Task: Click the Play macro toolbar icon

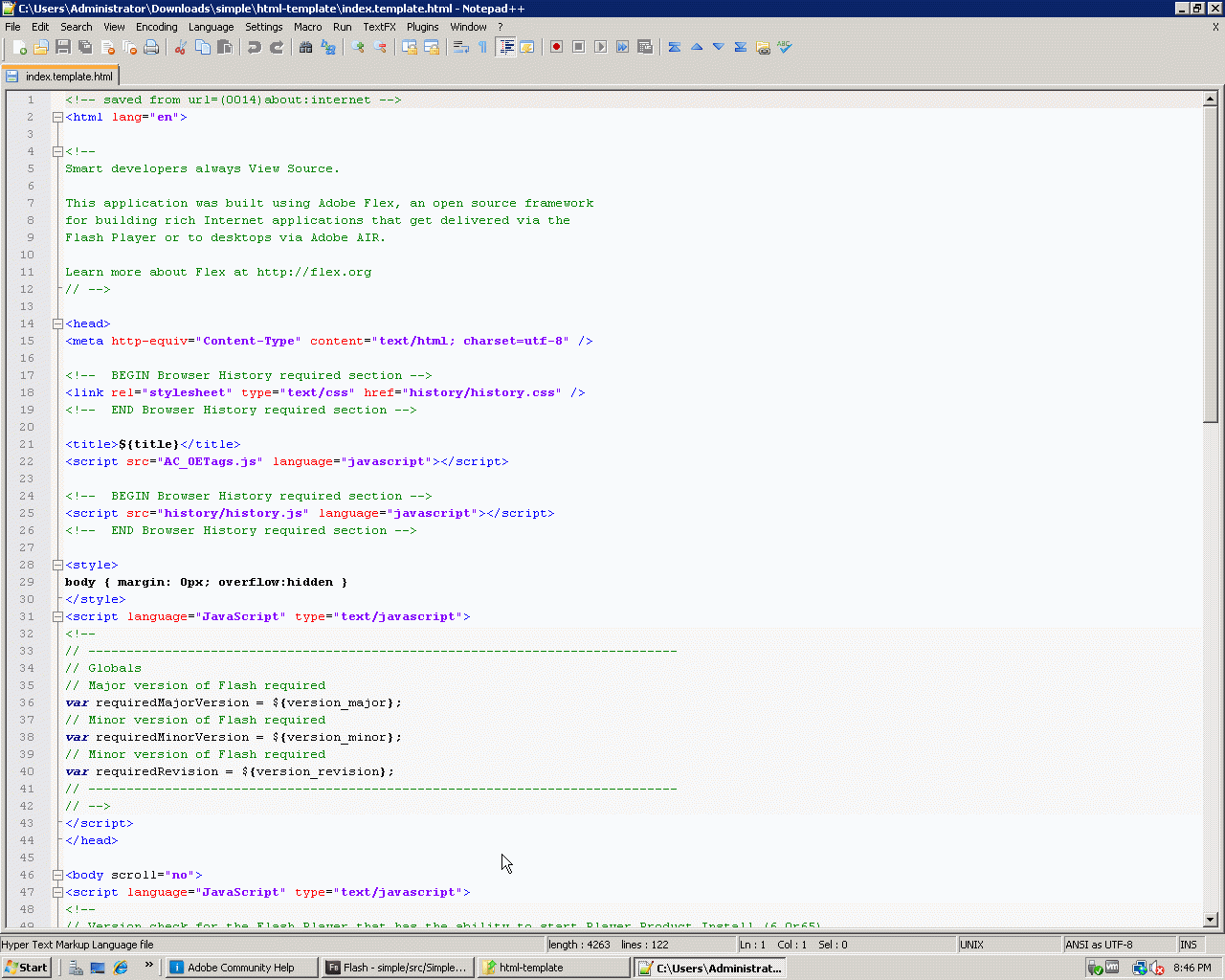Action: point(600,47)
